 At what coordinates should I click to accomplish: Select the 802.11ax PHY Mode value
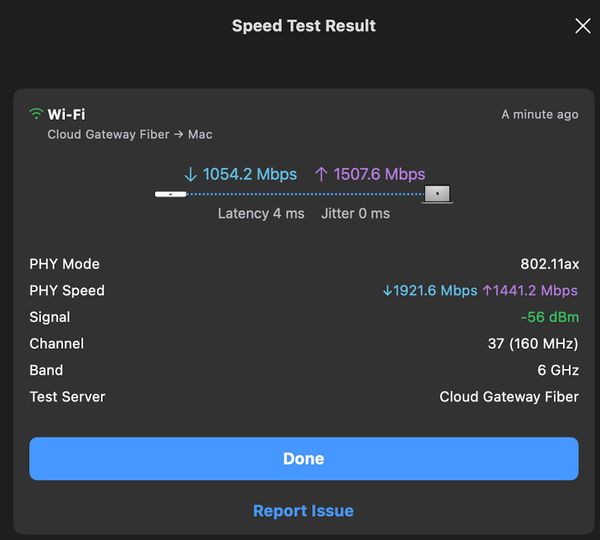click(549, 264)
